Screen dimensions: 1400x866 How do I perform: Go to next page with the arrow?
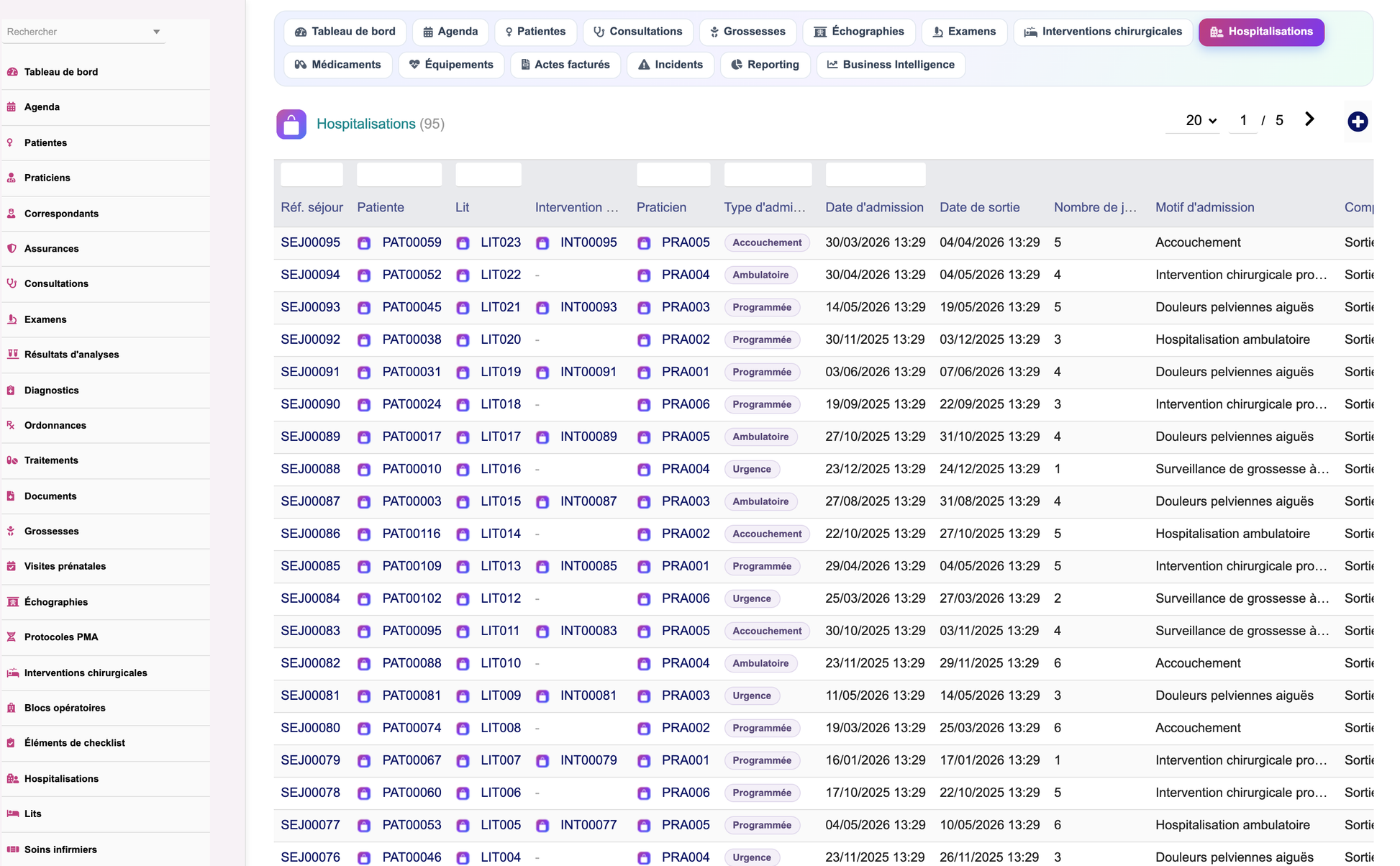(x=1309, y=119)
